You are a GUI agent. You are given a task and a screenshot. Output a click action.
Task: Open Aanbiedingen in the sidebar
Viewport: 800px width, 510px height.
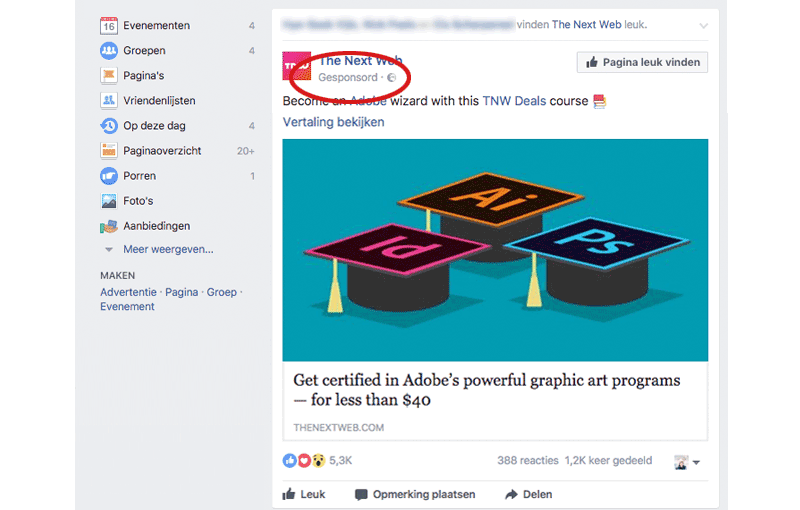(157, 226)
